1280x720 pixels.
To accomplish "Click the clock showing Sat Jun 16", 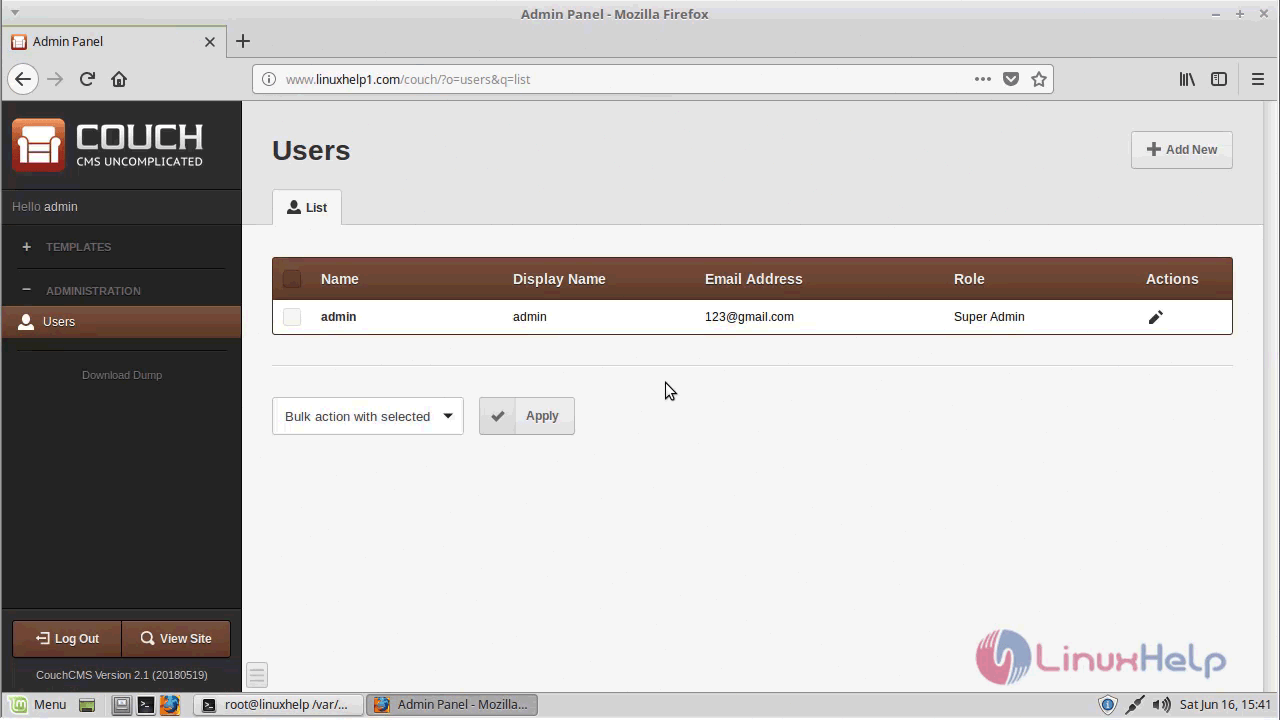I will tap(1225, 705).
